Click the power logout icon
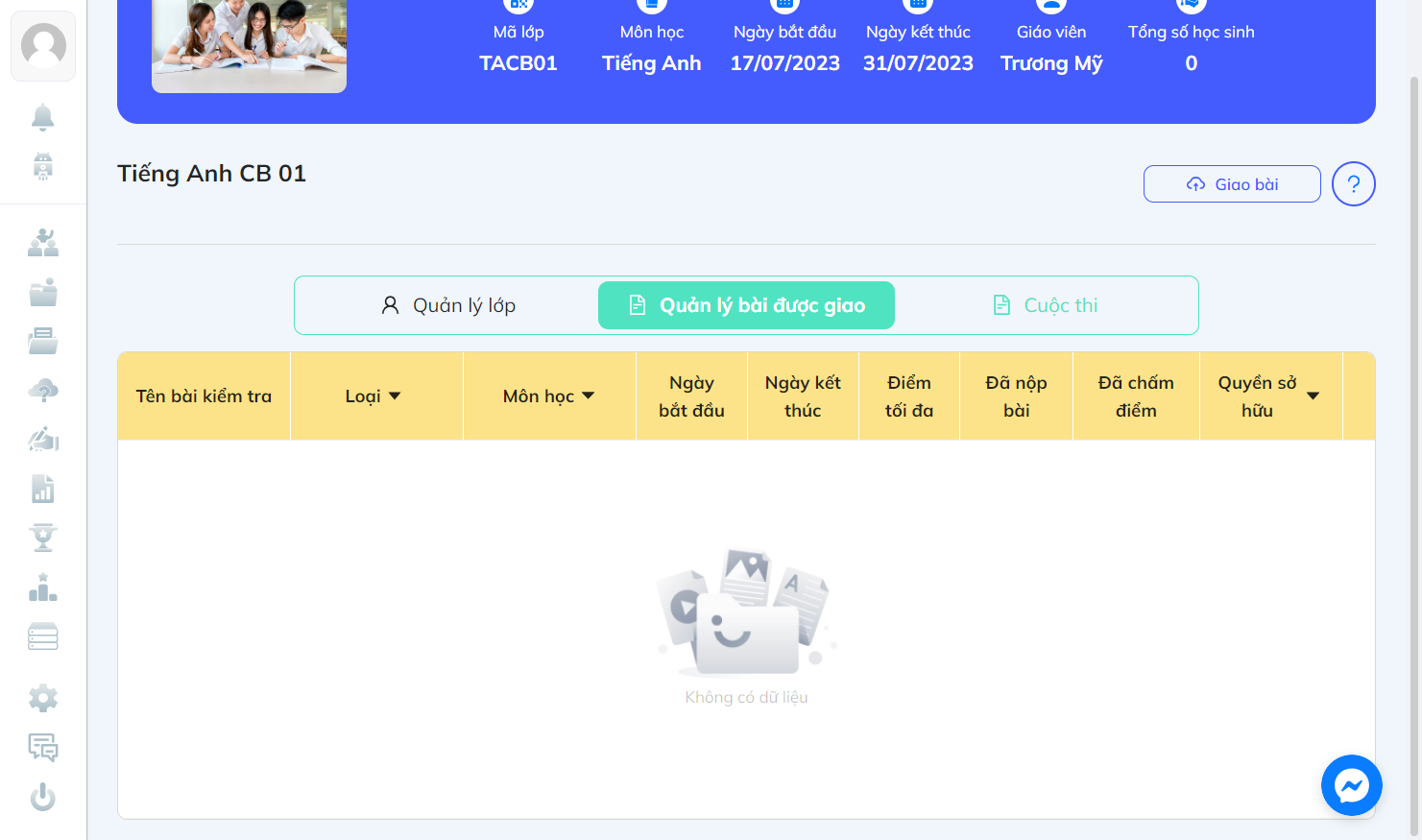Viewport: 1422px width, 840px height. 43,797
